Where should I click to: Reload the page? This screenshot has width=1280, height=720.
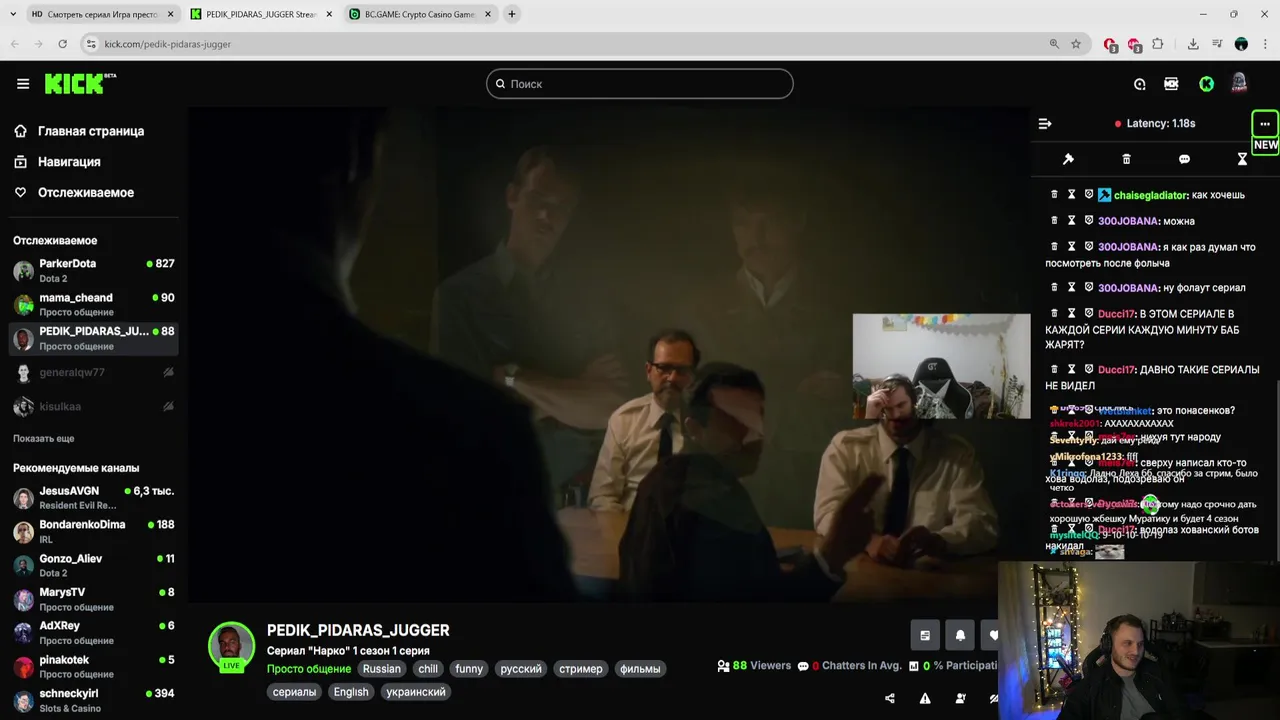(62, 44)
